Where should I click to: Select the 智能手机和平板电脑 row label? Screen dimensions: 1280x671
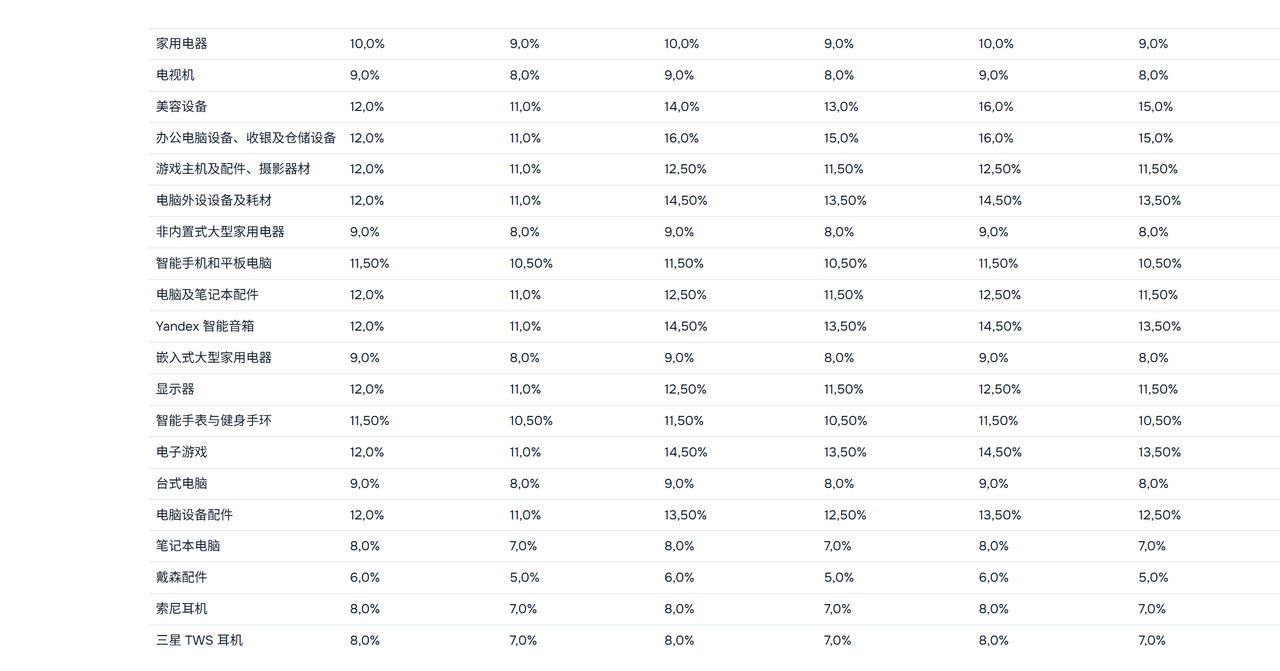[x=214, y=264]
